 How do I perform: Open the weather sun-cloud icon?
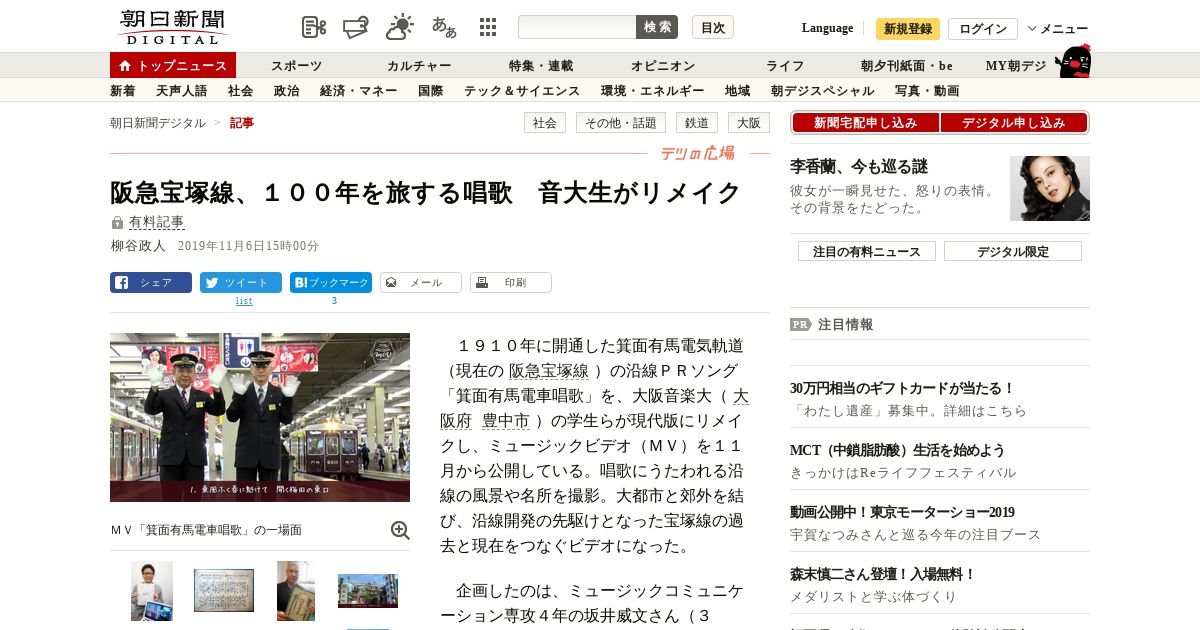[400, 27]
